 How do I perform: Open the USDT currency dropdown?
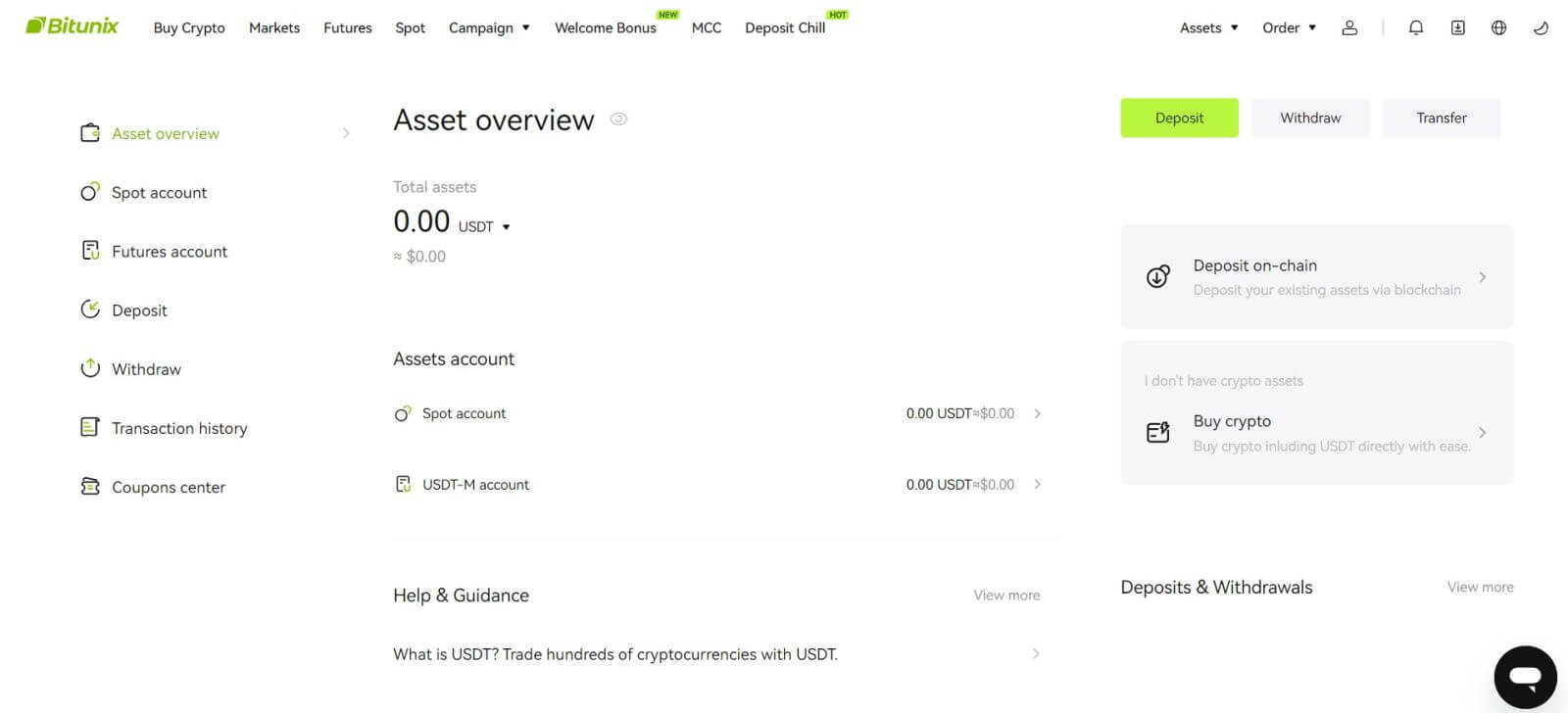coord(506,226)
